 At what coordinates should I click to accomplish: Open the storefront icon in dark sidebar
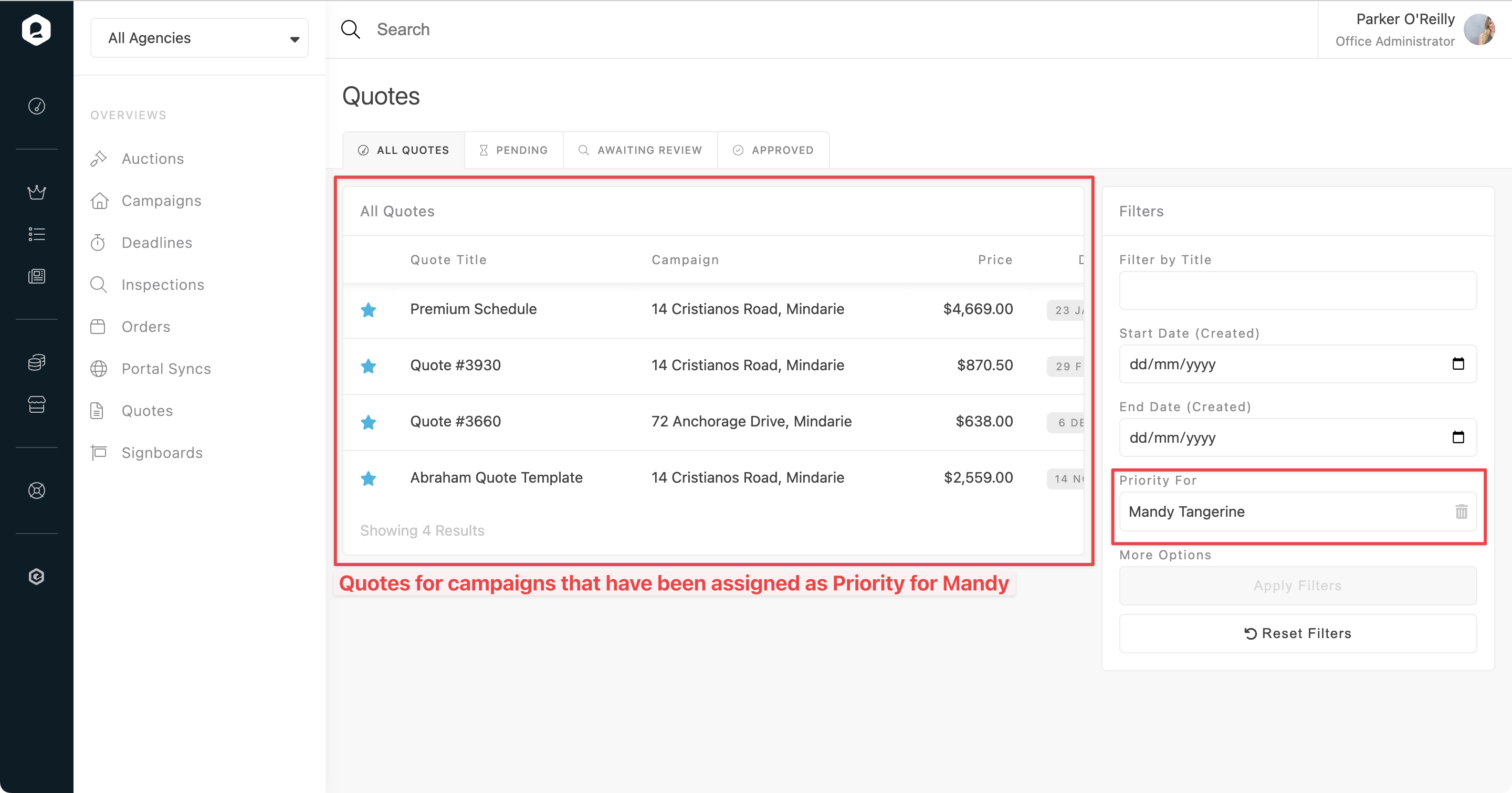36,404
